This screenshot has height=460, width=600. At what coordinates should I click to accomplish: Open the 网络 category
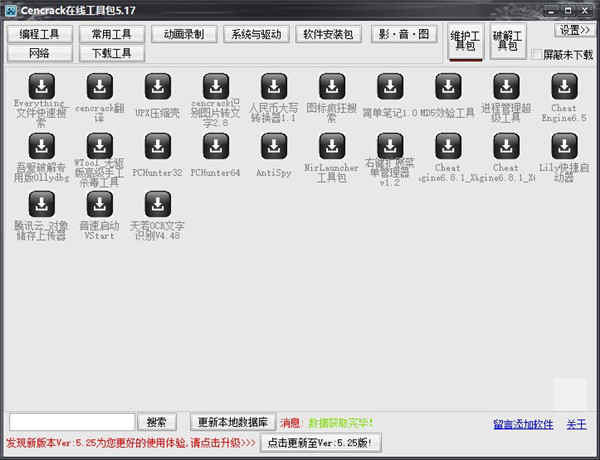pos(40,53)
